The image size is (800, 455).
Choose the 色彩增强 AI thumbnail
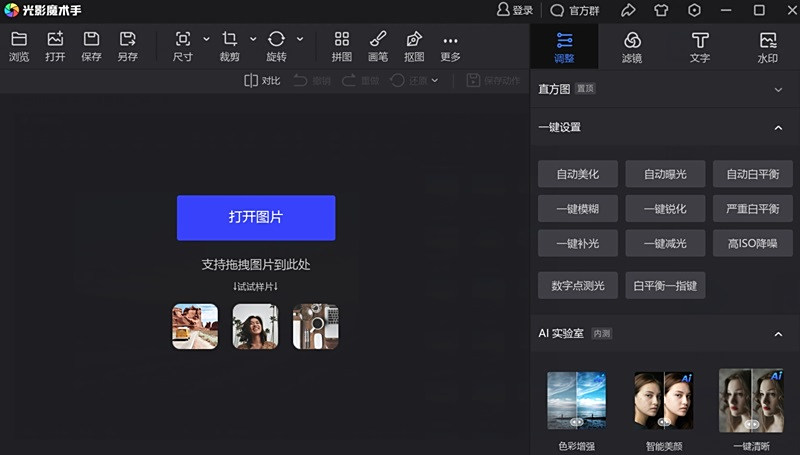(x=577, y=402)
